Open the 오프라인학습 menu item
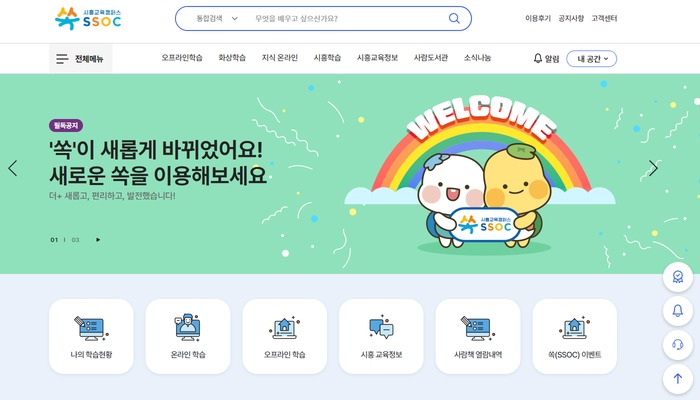 pyautogui.click(x=182, y=58)
